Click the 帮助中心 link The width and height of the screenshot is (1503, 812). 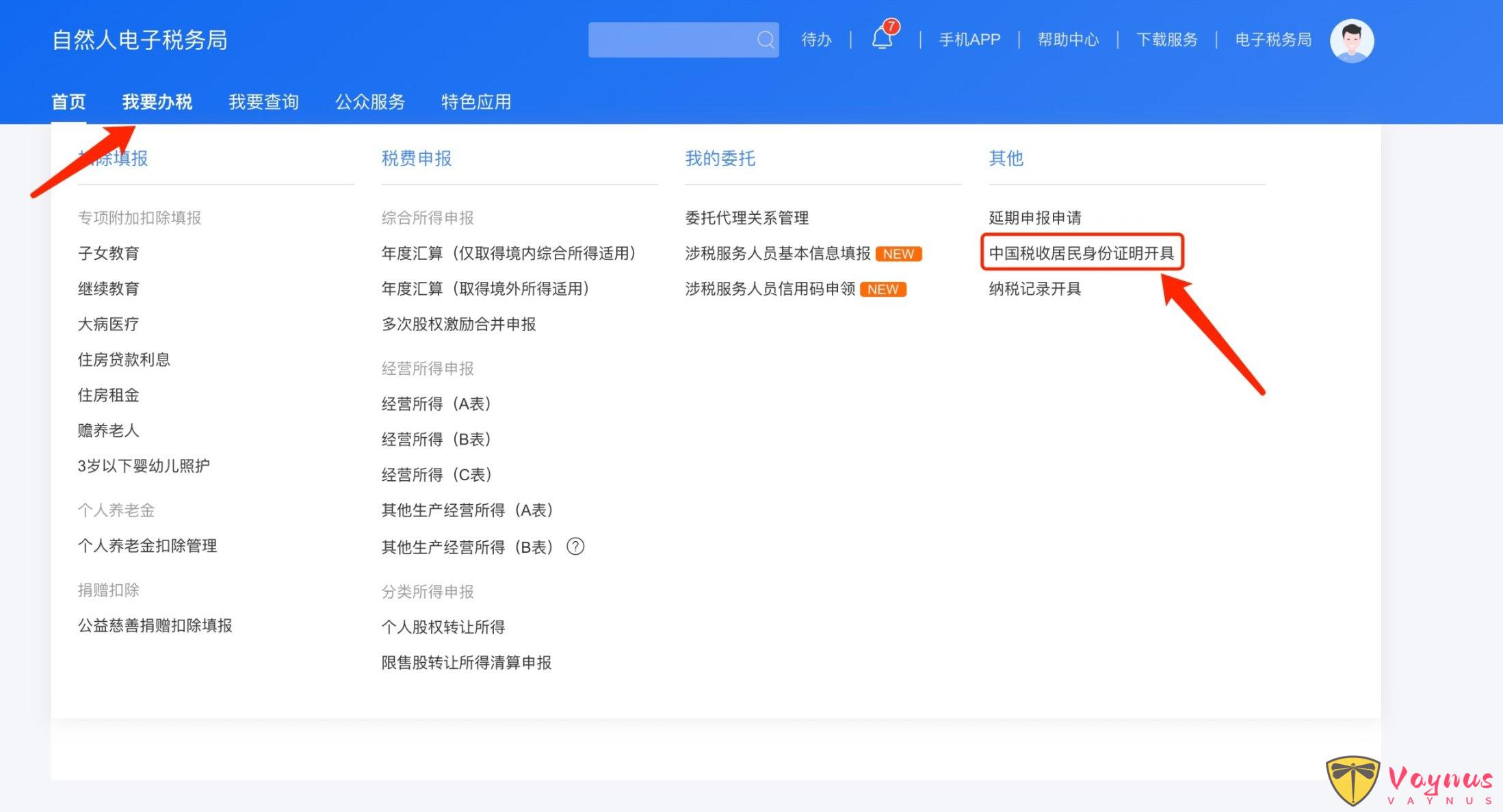pyautogui.click(x=1068, y=40)
